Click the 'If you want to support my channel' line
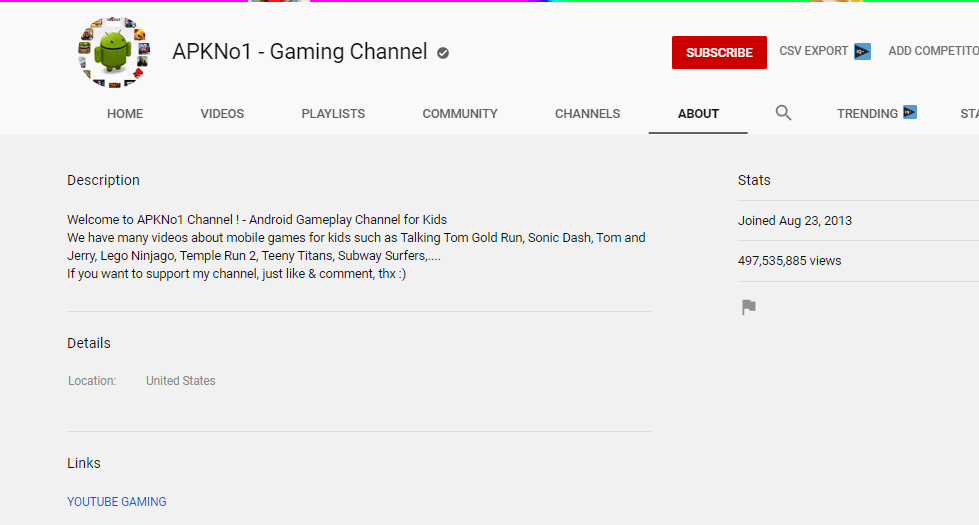Screen dimensions: 979x525 point(237,273)
